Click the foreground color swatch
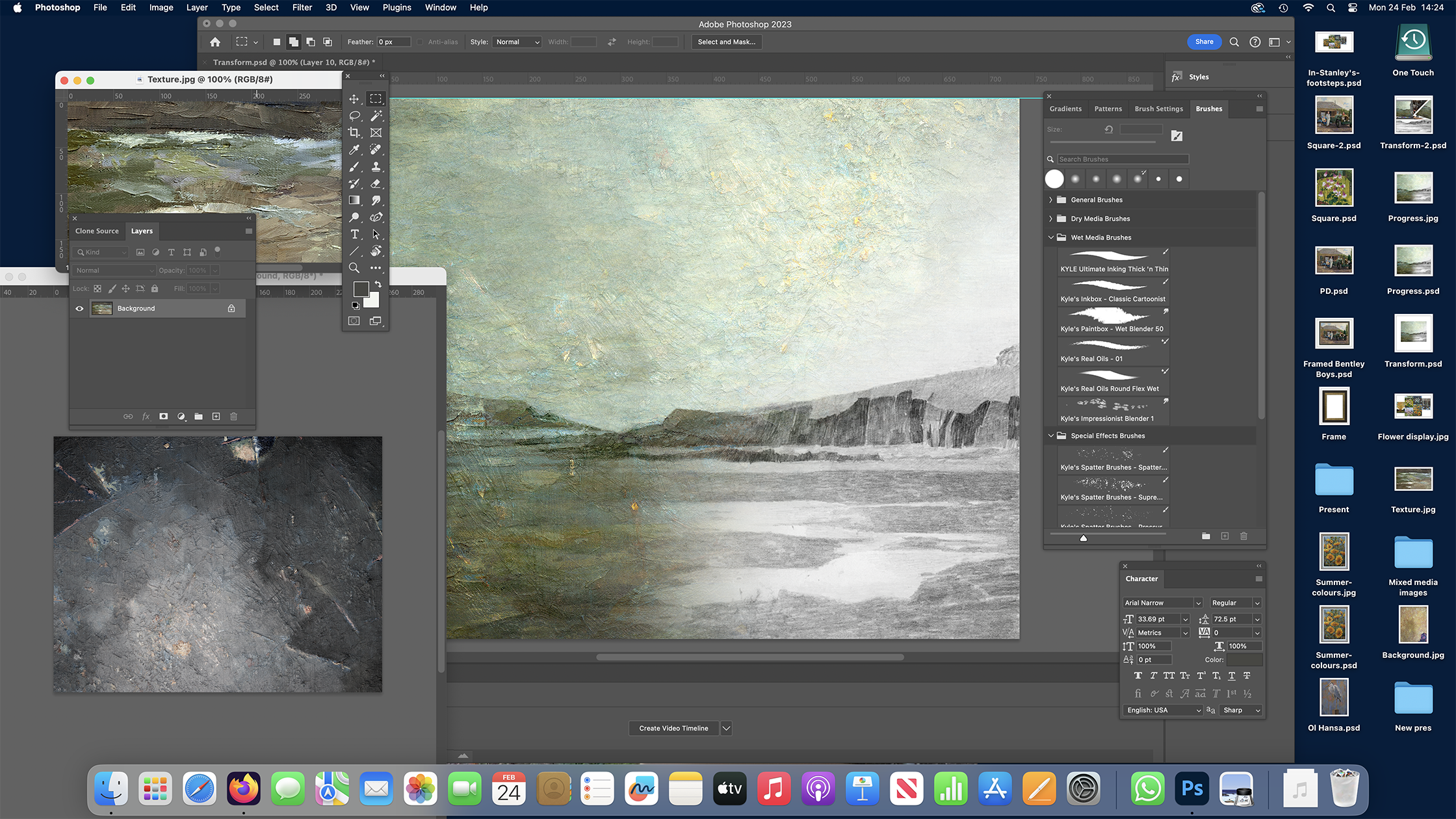This screenshot has height=819, width=1456. pyautogui.click(x=361, y=289)
